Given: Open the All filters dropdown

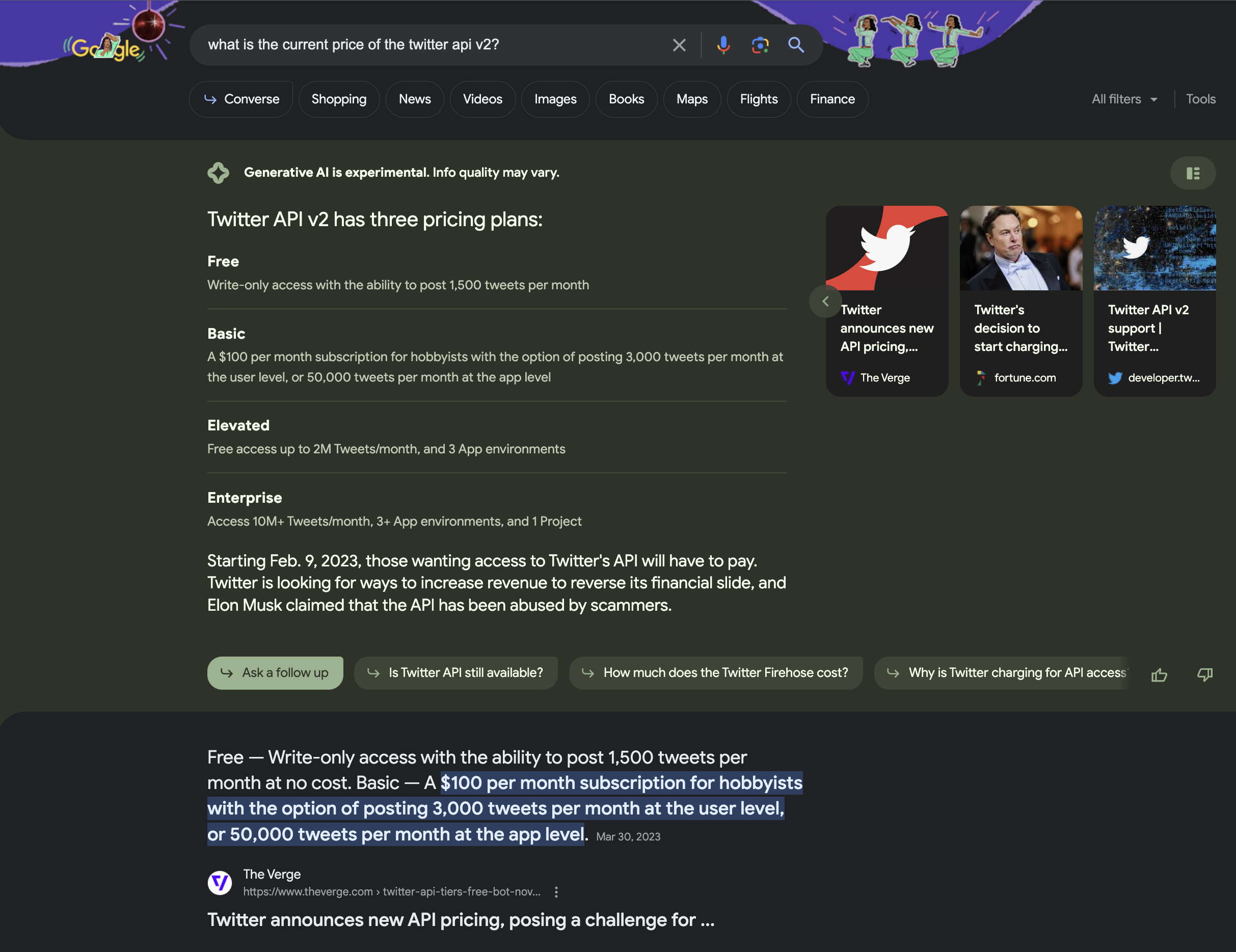Looking at the screenshot, I should (x=1123, y=99).
